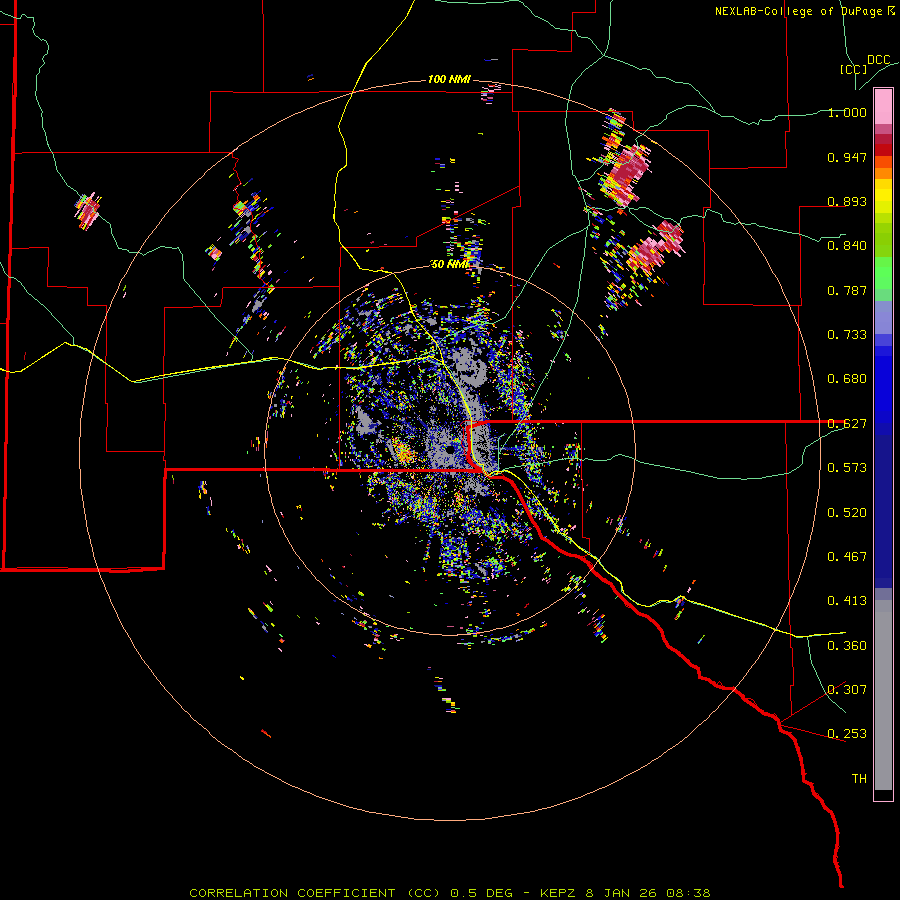The image size is (900, 900).
Task: Click the green band of the color bar
Action: [x=883, y=273]
